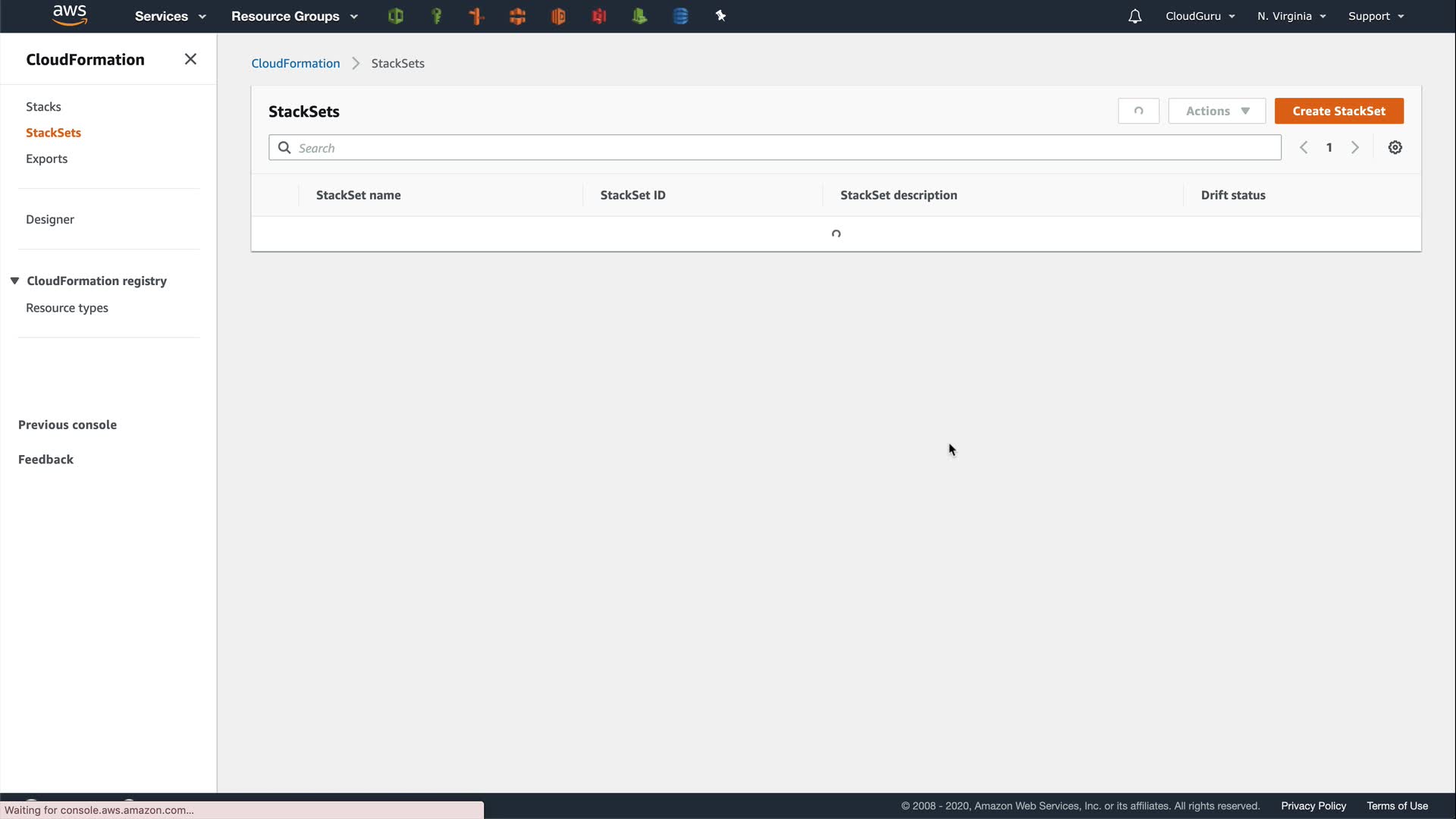The width and height of the screenshot is (1456, 819).
Task: Follow the CloudFormation breadcrumb link
Action: [296, 64]
